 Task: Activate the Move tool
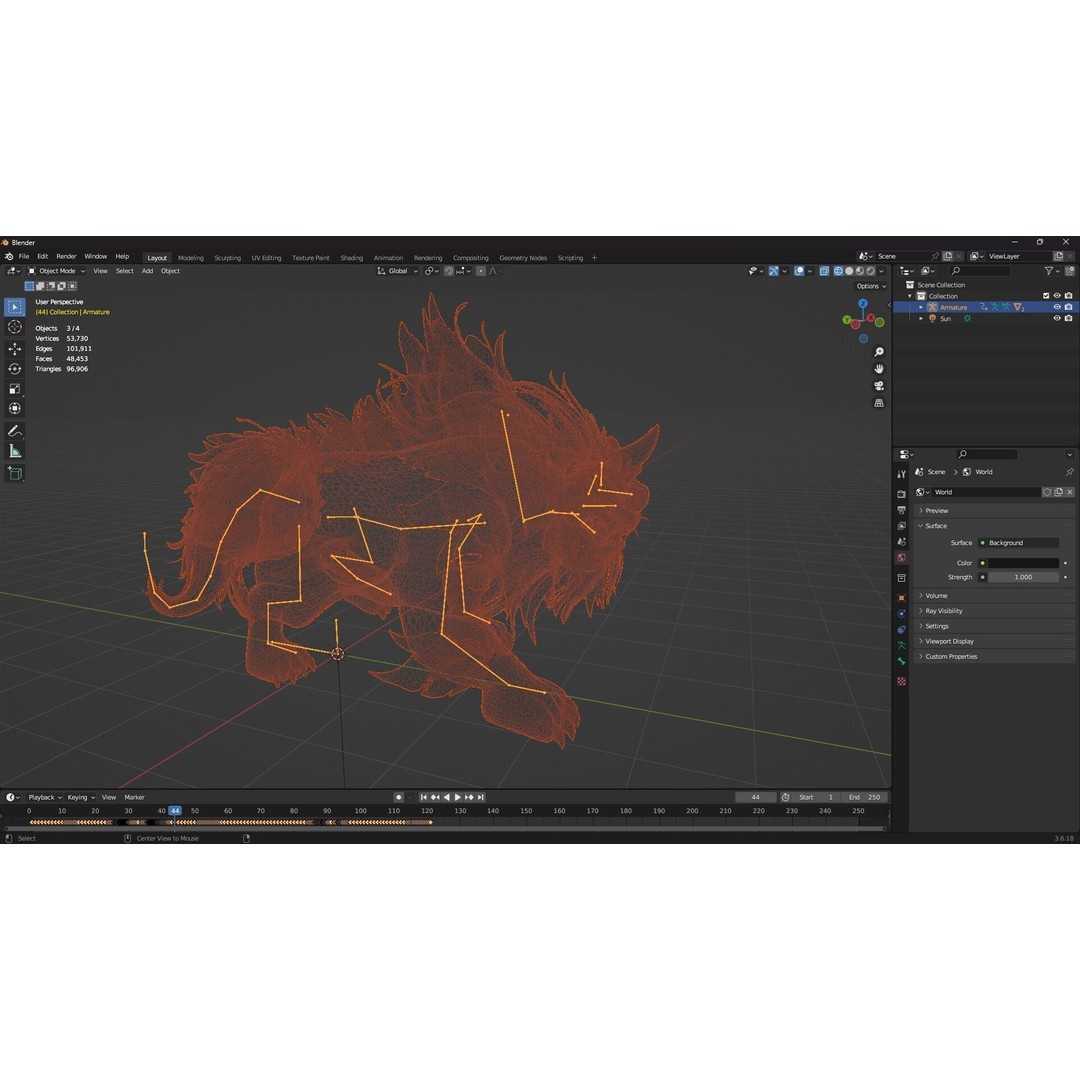coord(14,349)
